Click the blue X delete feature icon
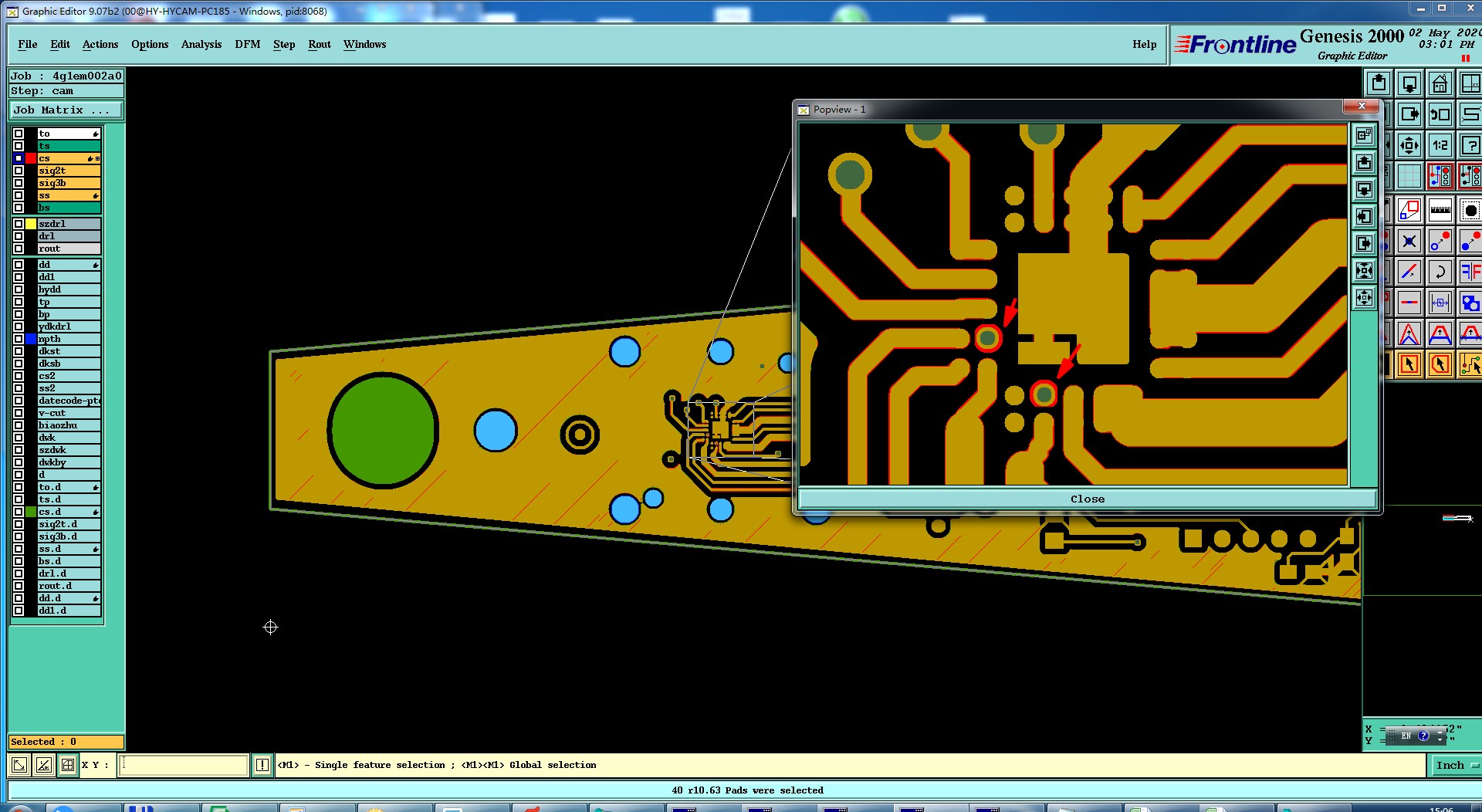 tap(1409, 242)
